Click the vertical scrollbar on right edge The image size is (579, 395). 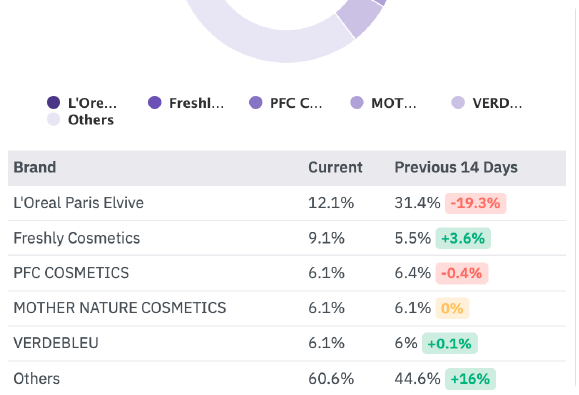pos(575,198)
